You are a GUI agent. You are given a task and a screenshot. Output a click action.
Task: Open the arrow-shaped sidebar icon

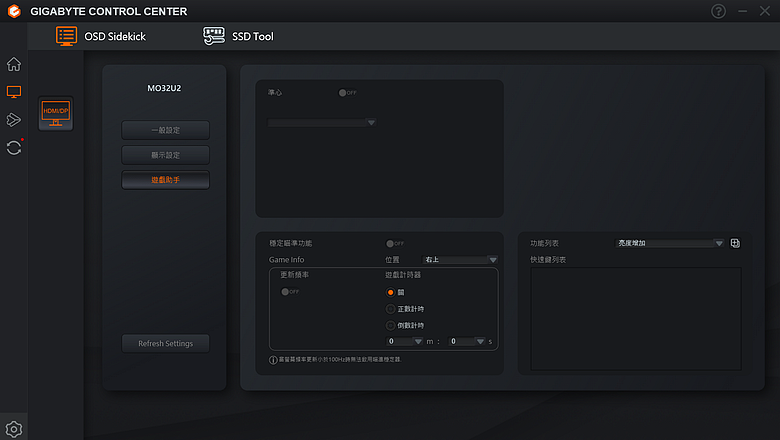(14, 120)
